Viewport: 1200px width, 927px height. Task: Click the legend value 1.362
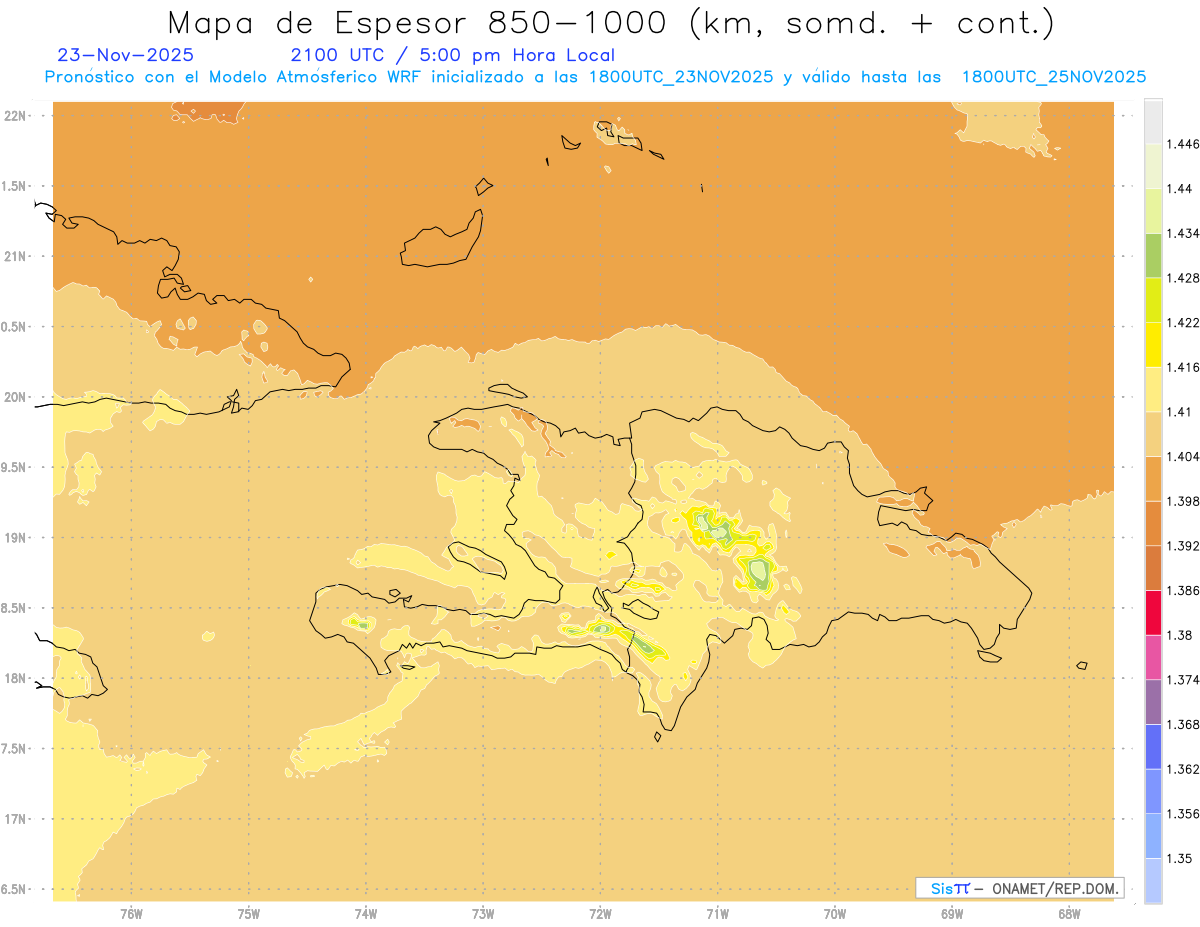(1183, 769)
